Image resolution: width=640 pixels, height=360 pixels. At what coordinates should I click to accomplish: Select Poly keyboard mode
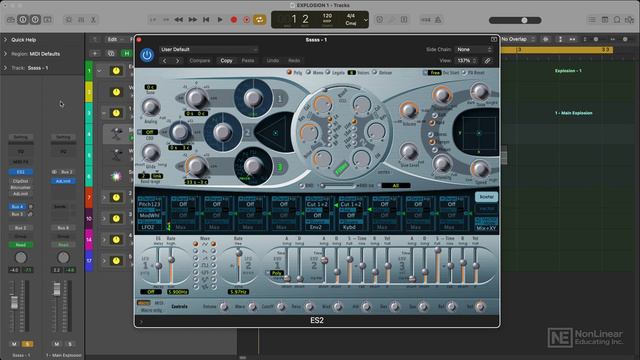coord(289,72)
